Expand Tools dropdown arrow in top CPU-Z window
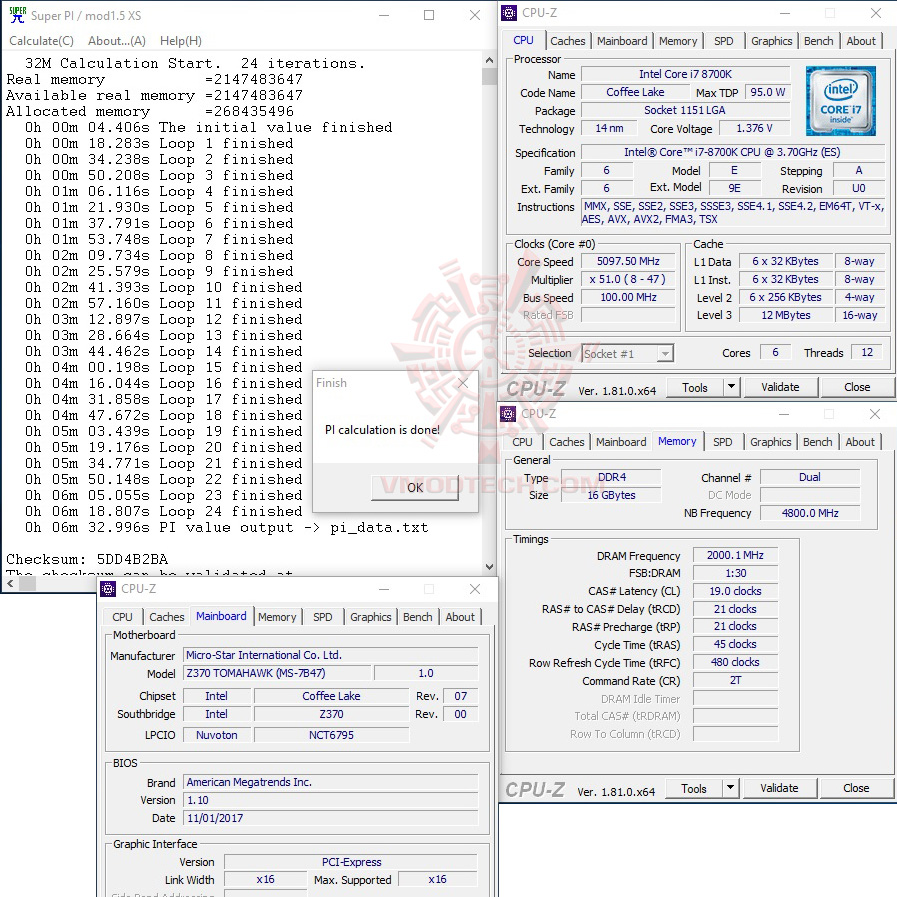Screen dimensions: 897x897 (731, 388)
